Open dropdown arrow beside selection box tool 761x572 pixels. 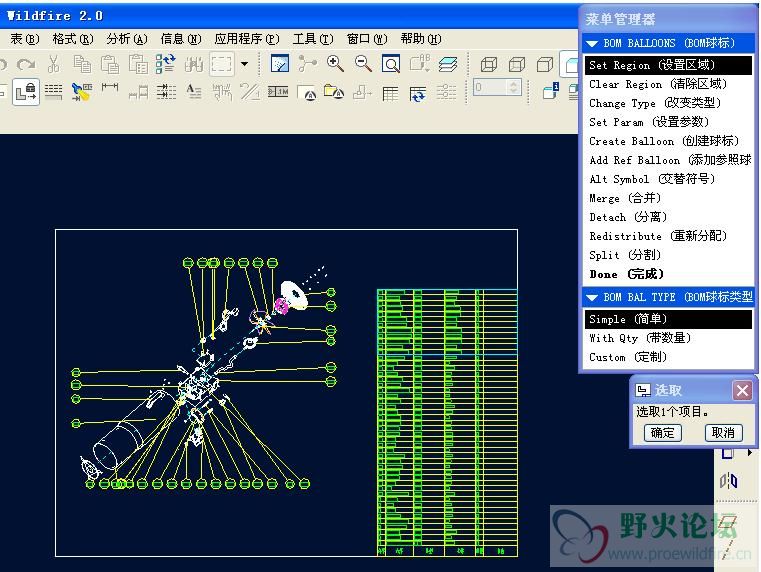pyautogui.click(x=245, y=64)
